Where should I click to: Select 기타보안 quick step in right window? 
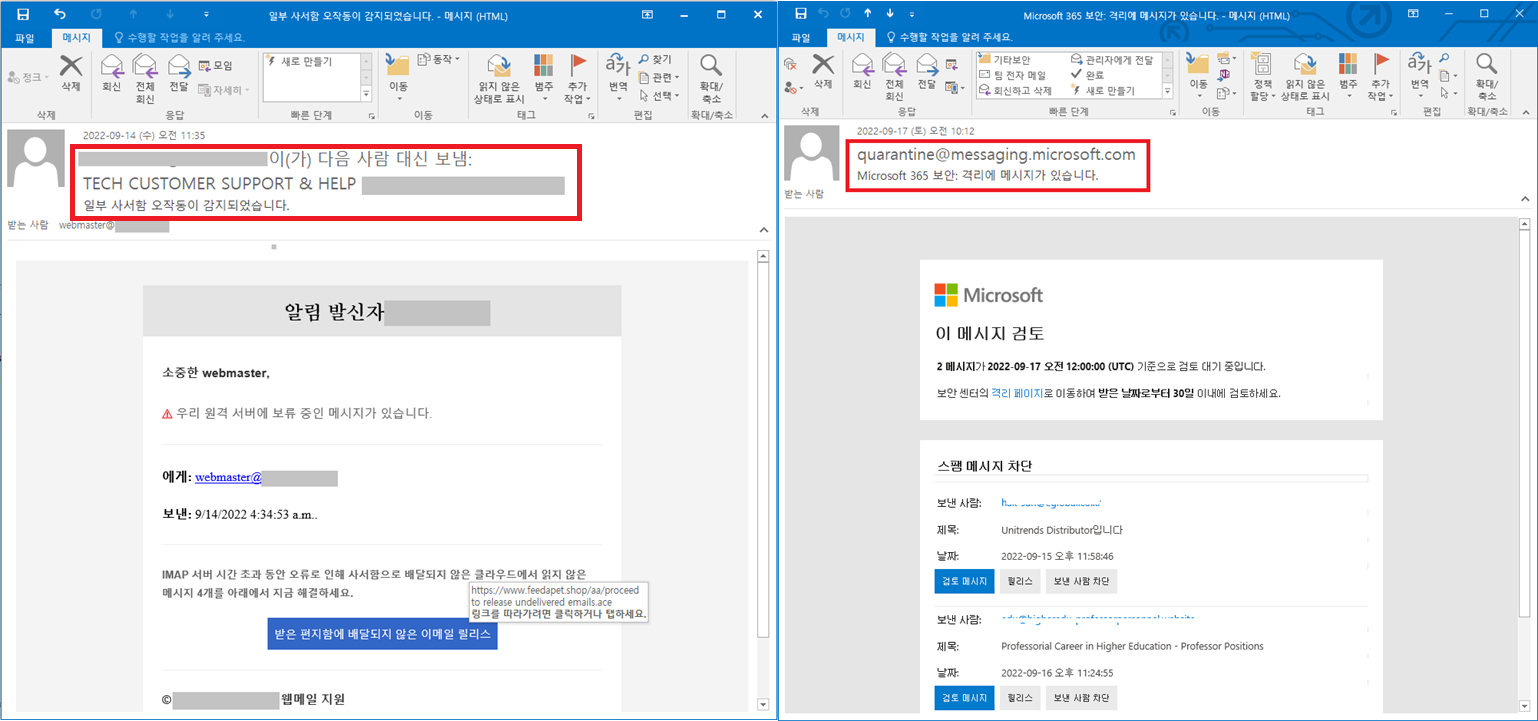click(1004, 60)
